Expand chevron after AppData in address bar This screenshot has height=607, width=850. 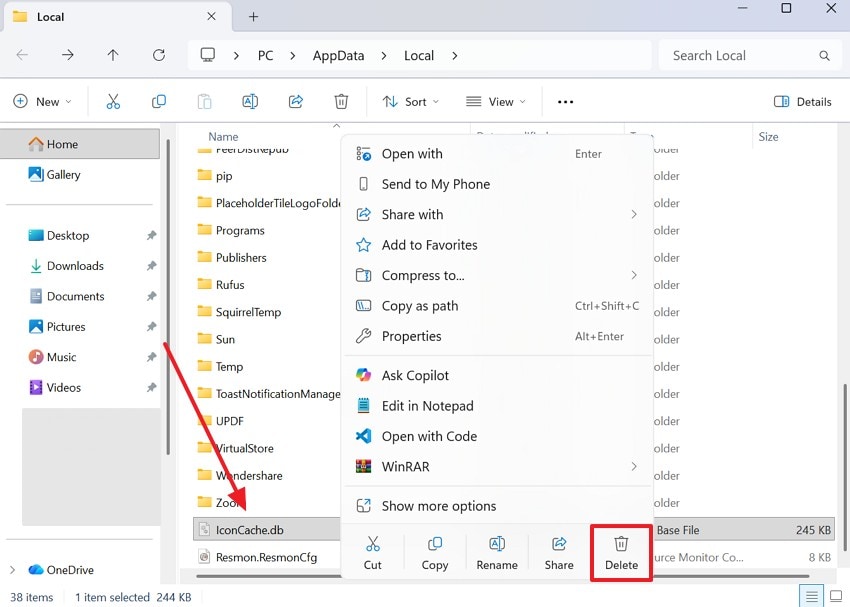coord(384,55)
